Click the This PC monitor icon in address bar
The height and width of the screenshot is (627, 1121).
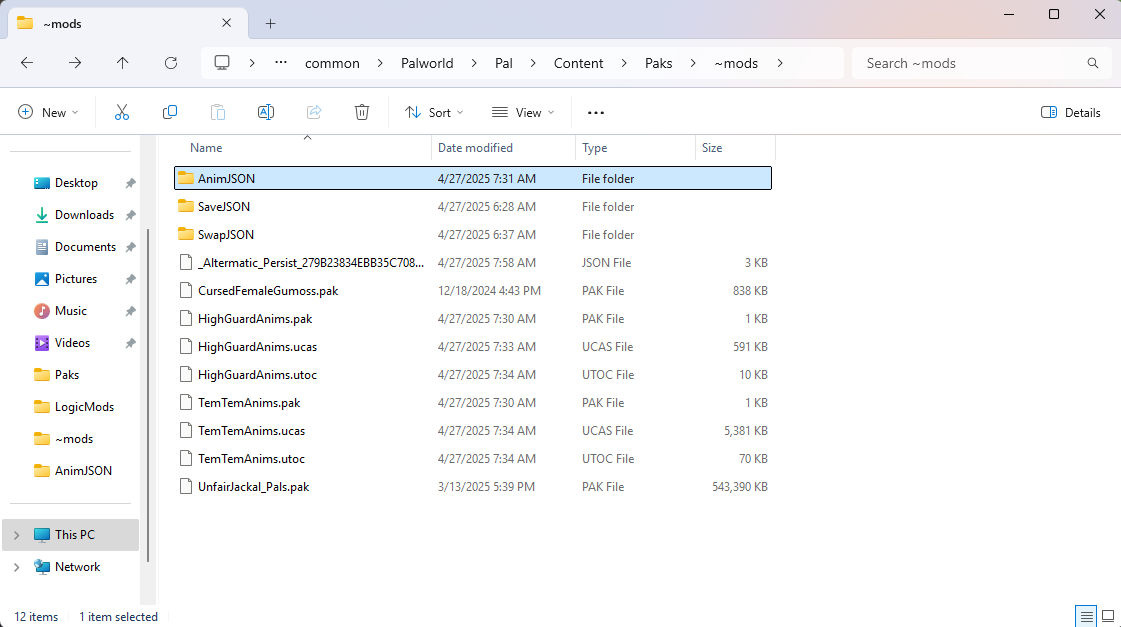pos(222,63)
